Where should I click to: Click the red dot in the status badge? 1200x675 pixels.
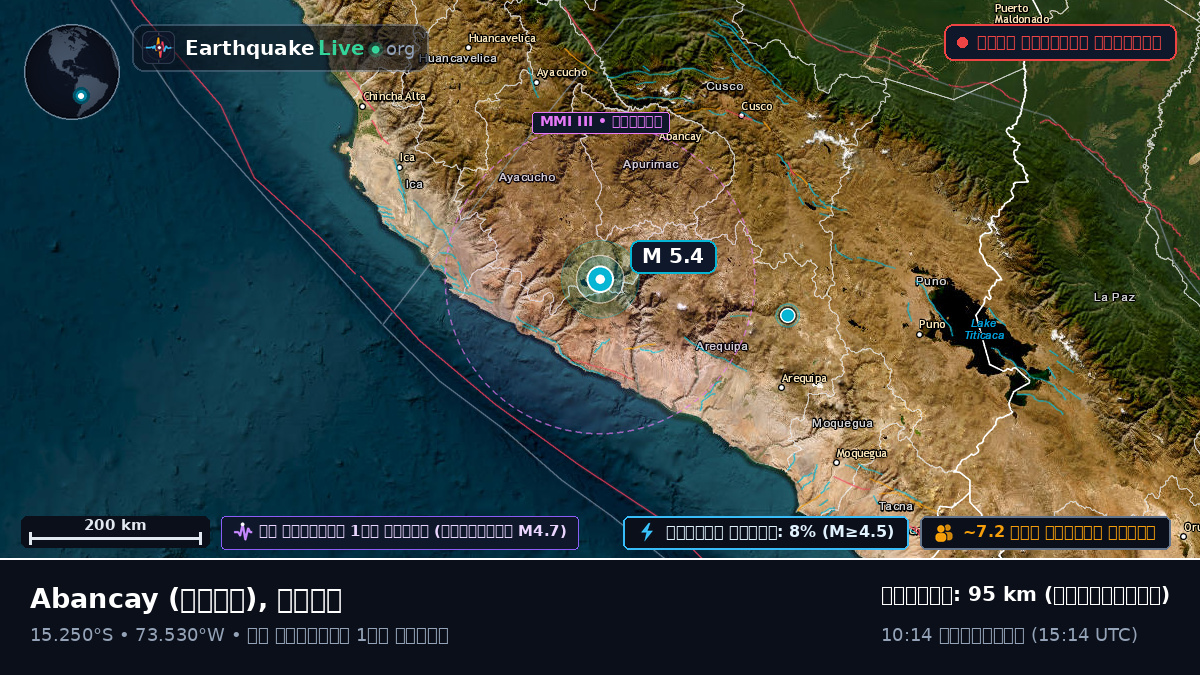click(x=962, y=43)
